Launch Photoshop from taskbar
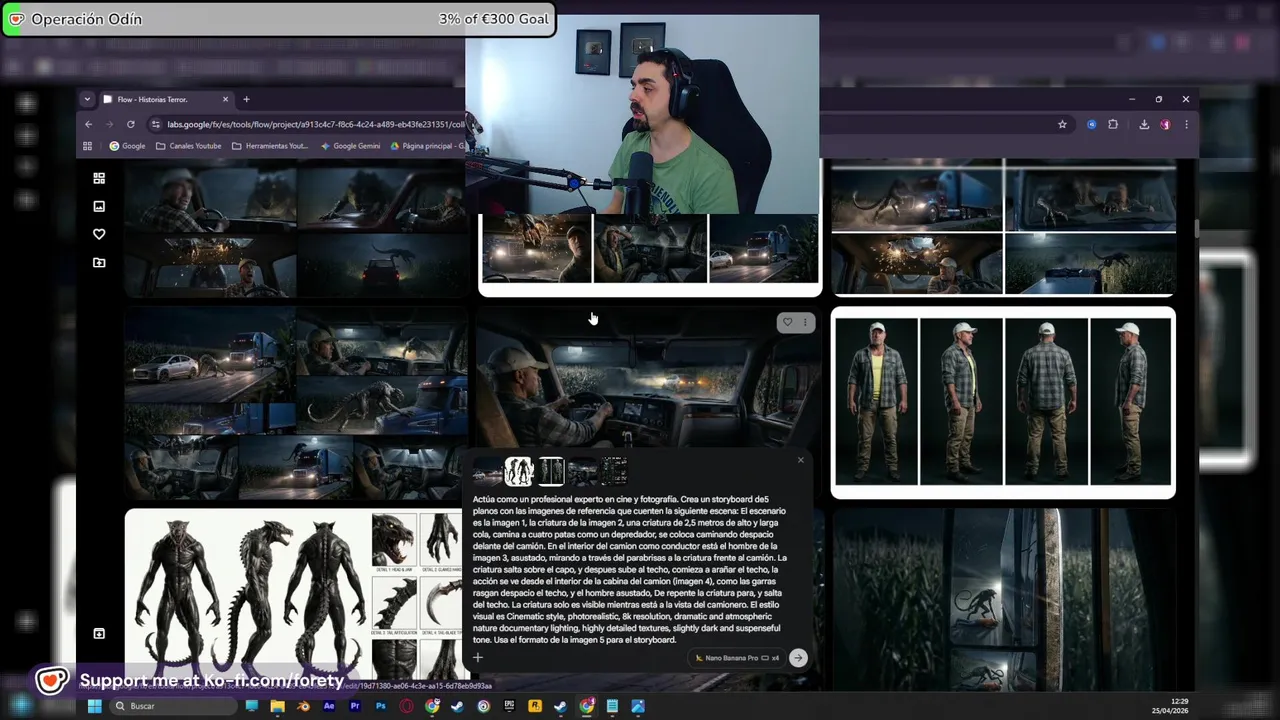The height and width of the screenshot is (720, 1280). click(380, 706)
